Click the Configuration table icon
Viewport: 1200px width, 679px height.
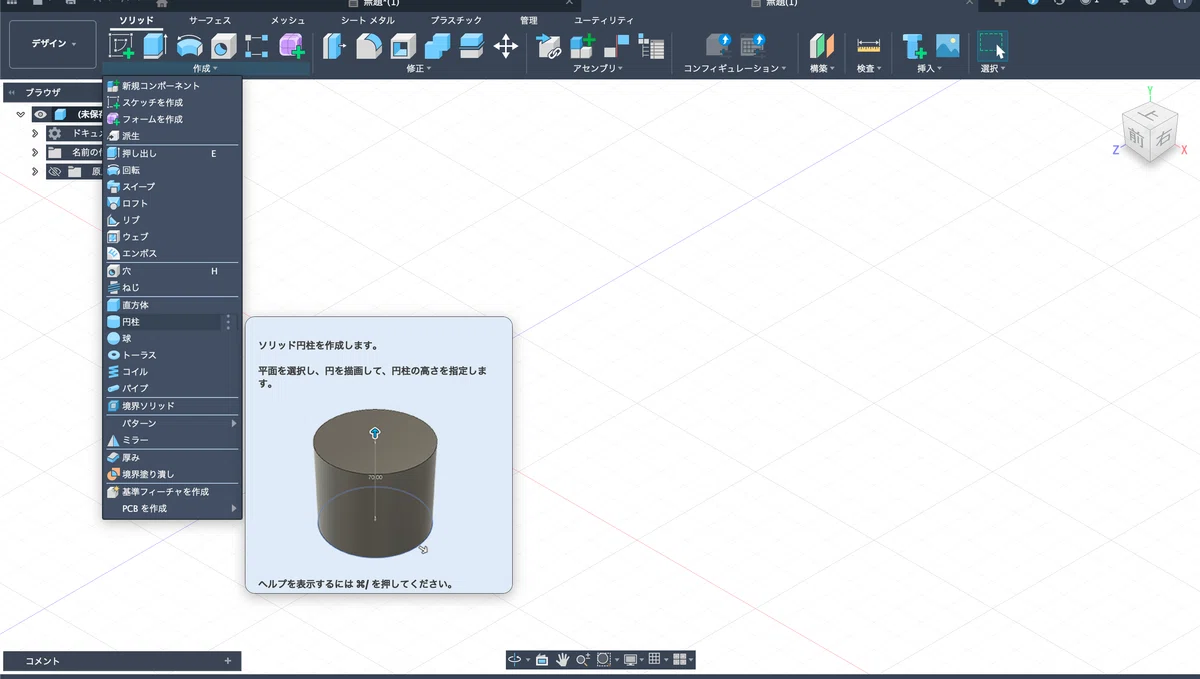[x=753, y=45]
